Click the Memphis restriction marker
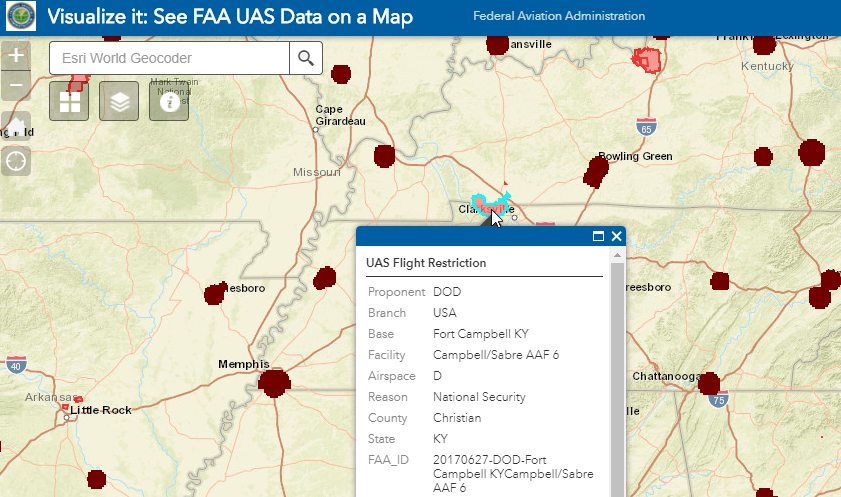The image size is (841, 497). tap(273, 383)
